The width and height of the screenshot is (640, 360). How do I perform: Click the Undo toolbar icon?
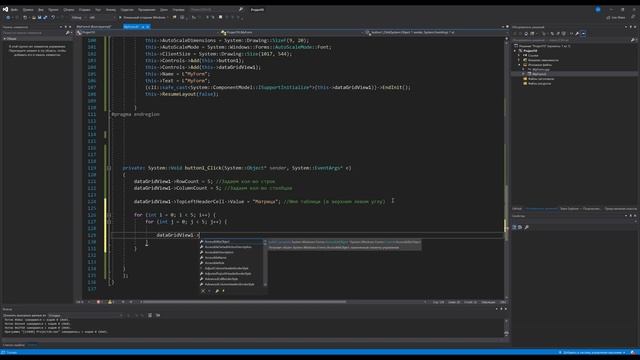[x=53, y=18]
